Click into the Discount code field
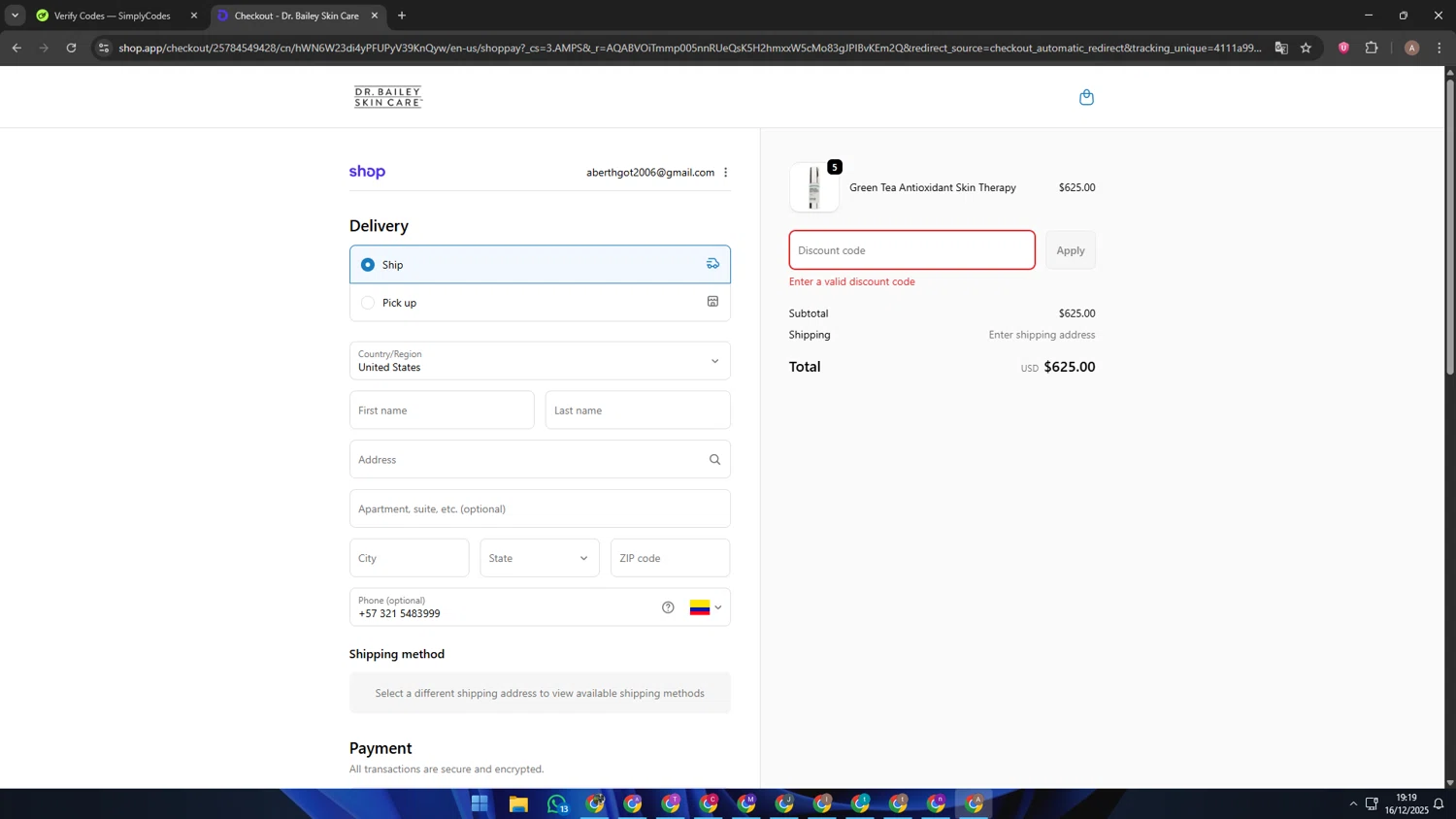 (912, 250)
